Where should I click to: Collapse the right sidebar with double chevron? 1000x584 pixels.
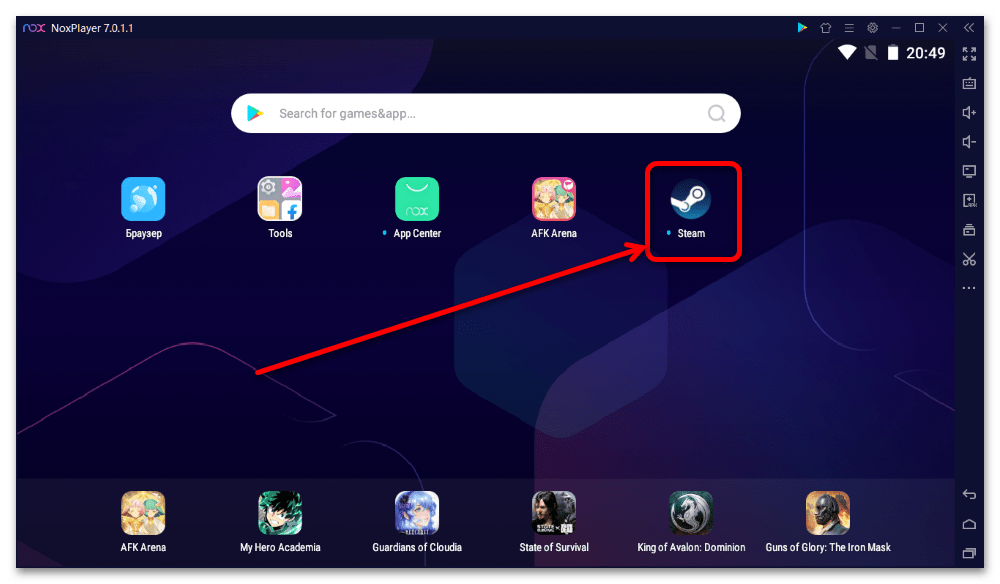(x=969, y=28)
